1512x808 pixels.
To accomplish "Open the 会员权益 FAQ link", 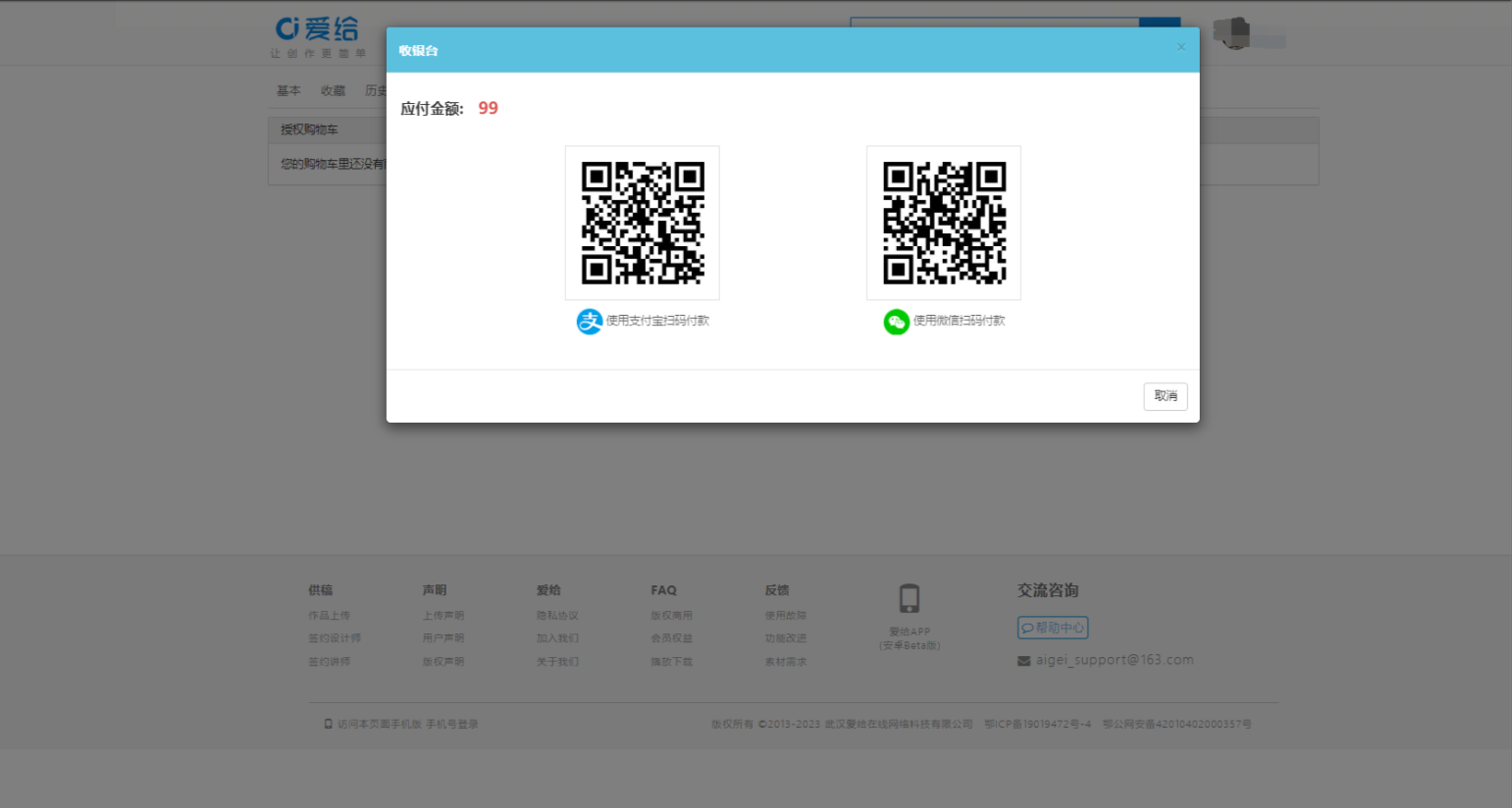I will coord(672,638).
